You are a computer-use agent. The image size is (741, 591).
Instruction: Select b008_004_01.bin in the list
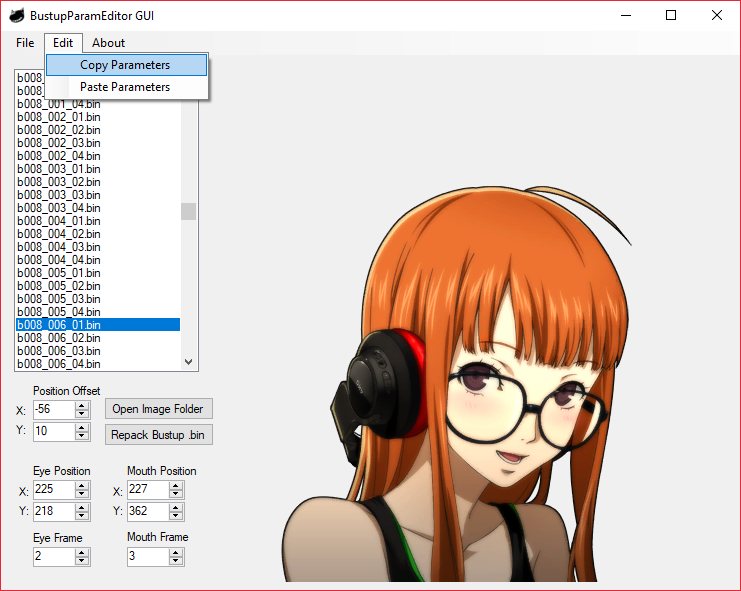[x=98, y=221]
